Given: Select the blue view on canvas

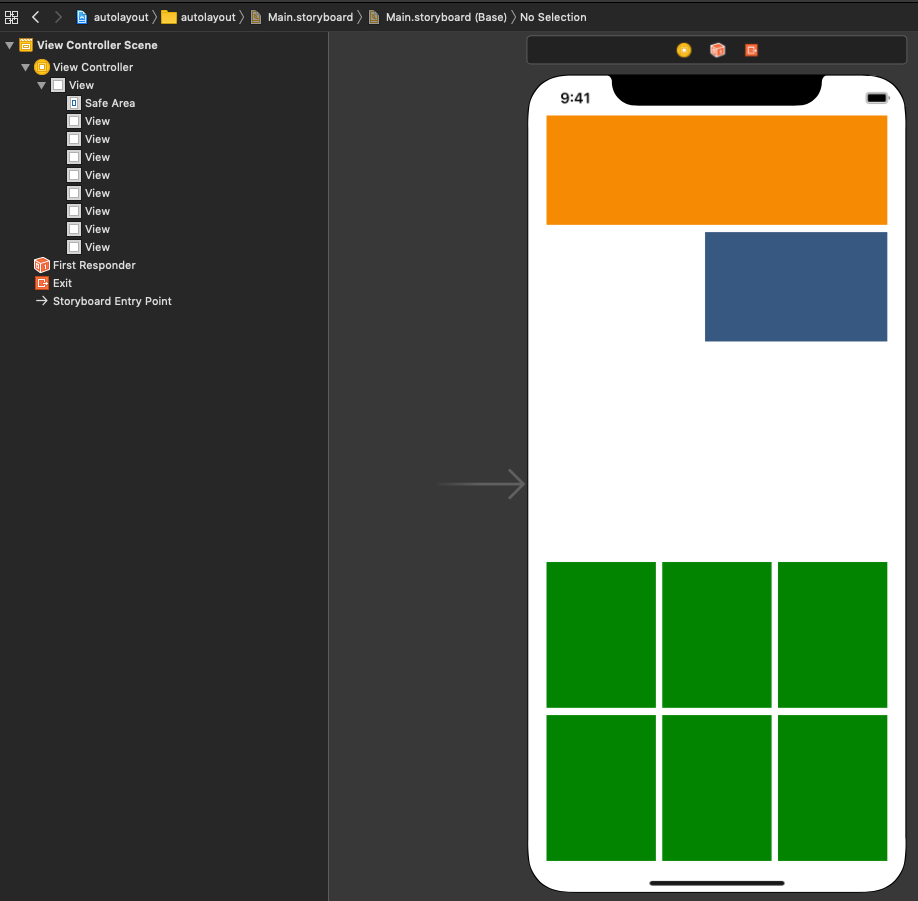Looking at the screenshot, I should click(796, 287).
